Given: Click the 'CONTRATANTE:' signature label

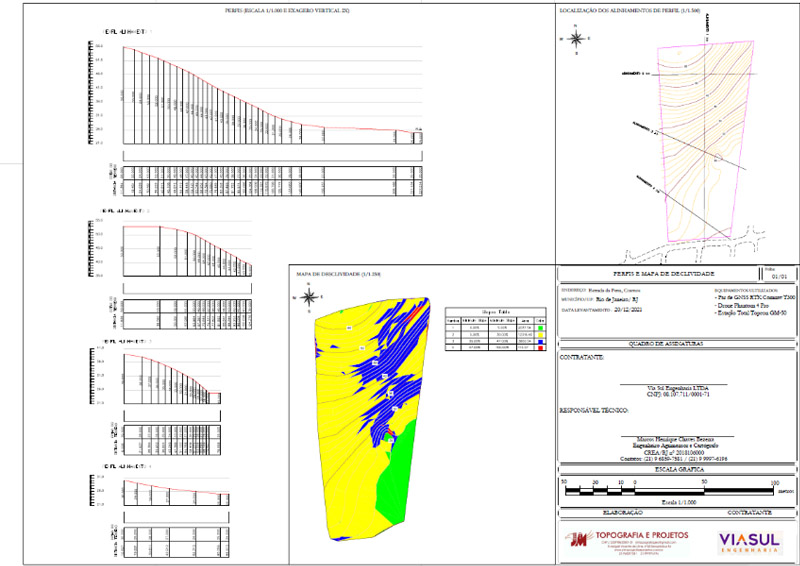Looking at the screenshot, I should tap(583, 356).
